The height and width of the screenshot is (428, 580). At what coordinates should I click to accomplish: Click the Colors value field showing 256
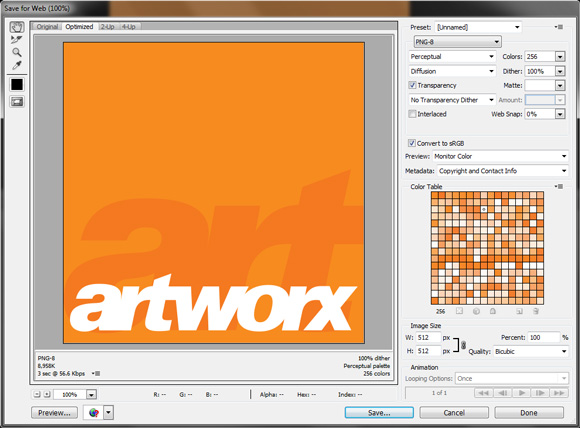[540, 57]
